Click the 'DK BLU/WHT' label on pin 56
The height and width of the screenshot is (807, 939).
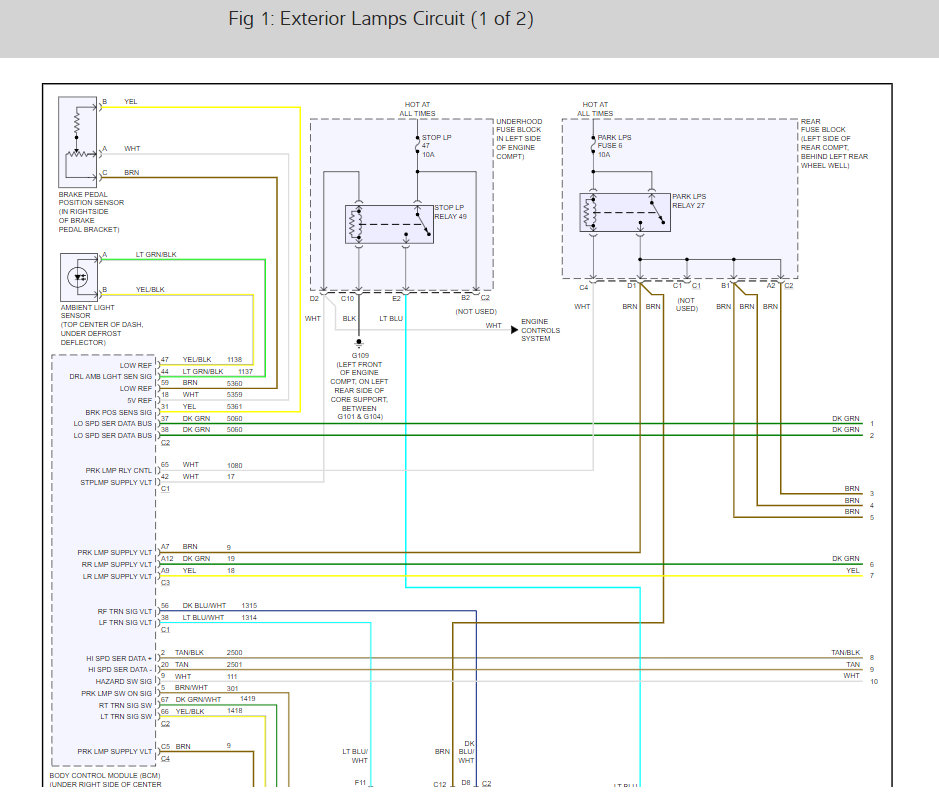click(204, 606)
